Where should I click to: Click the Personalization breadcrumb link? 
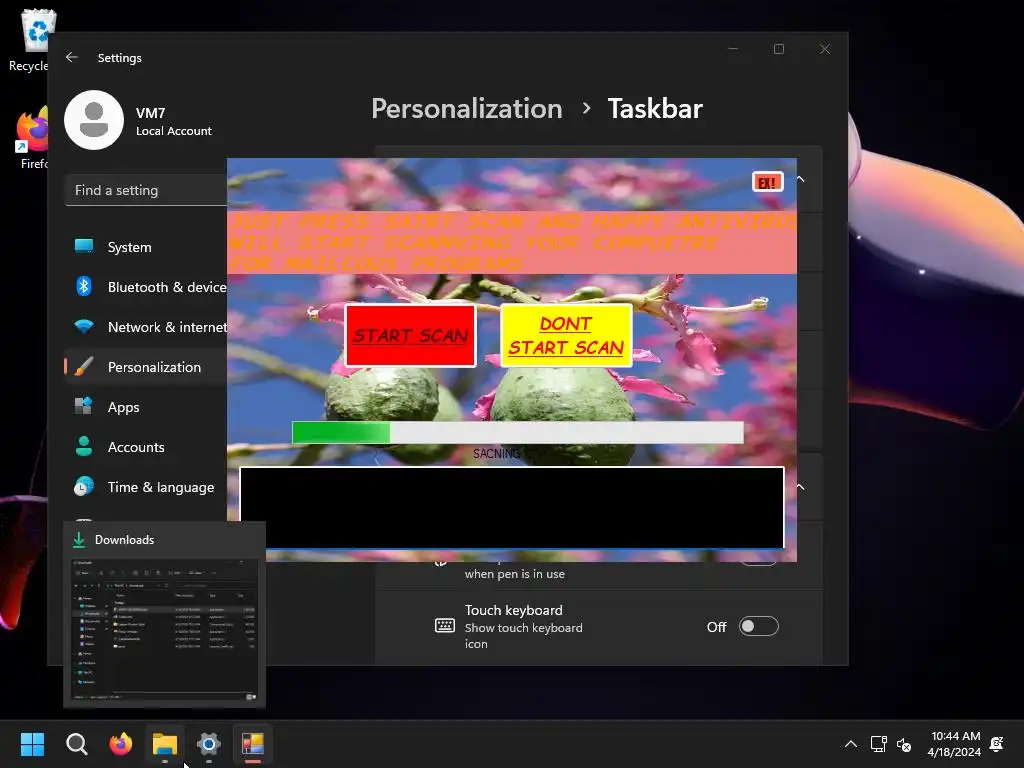click(467, 108)
